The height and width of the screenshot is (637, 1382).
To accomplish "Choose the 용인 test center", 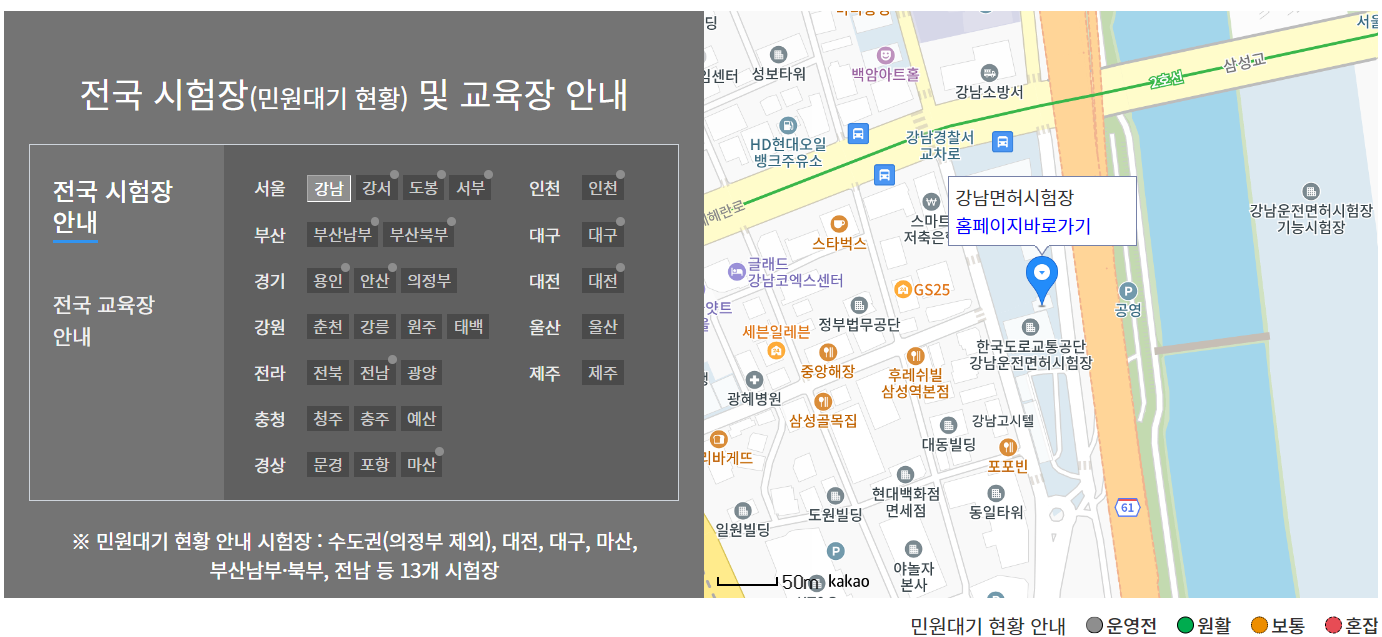I will (328, 281).
